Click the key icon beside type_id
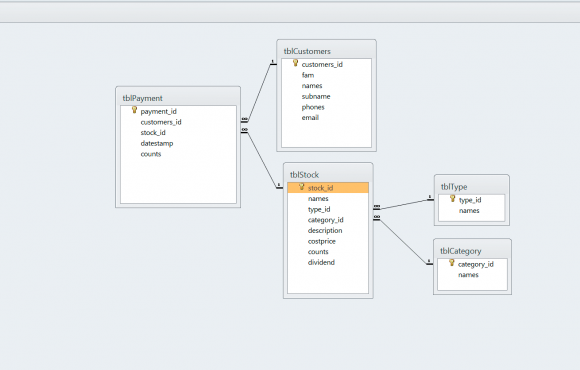Viewport: 580px width, 370px height. point(453,199)
